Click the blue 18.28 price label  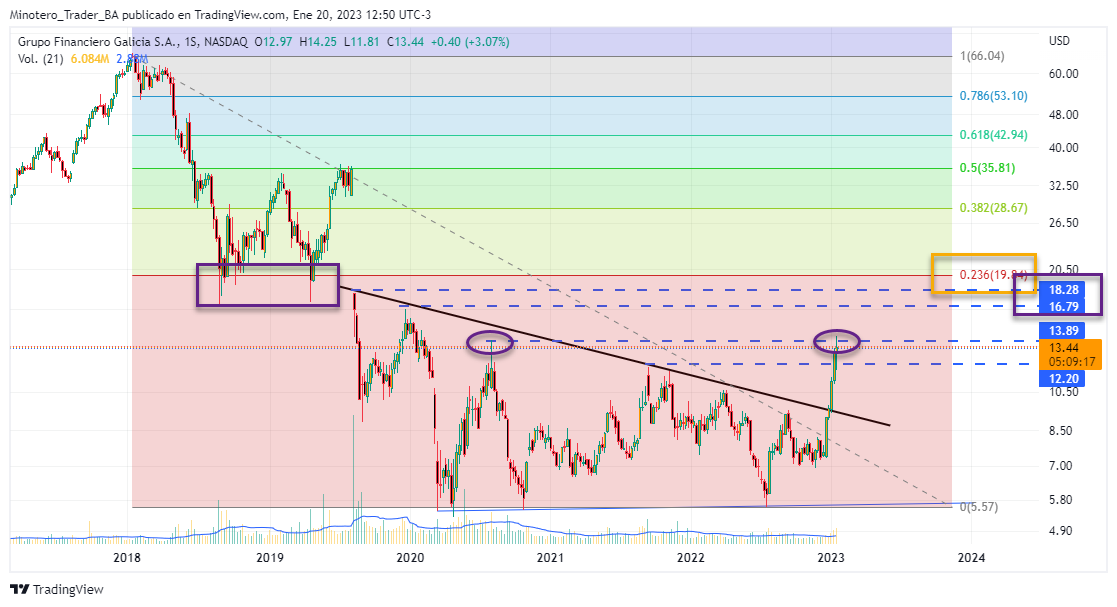1064,290
